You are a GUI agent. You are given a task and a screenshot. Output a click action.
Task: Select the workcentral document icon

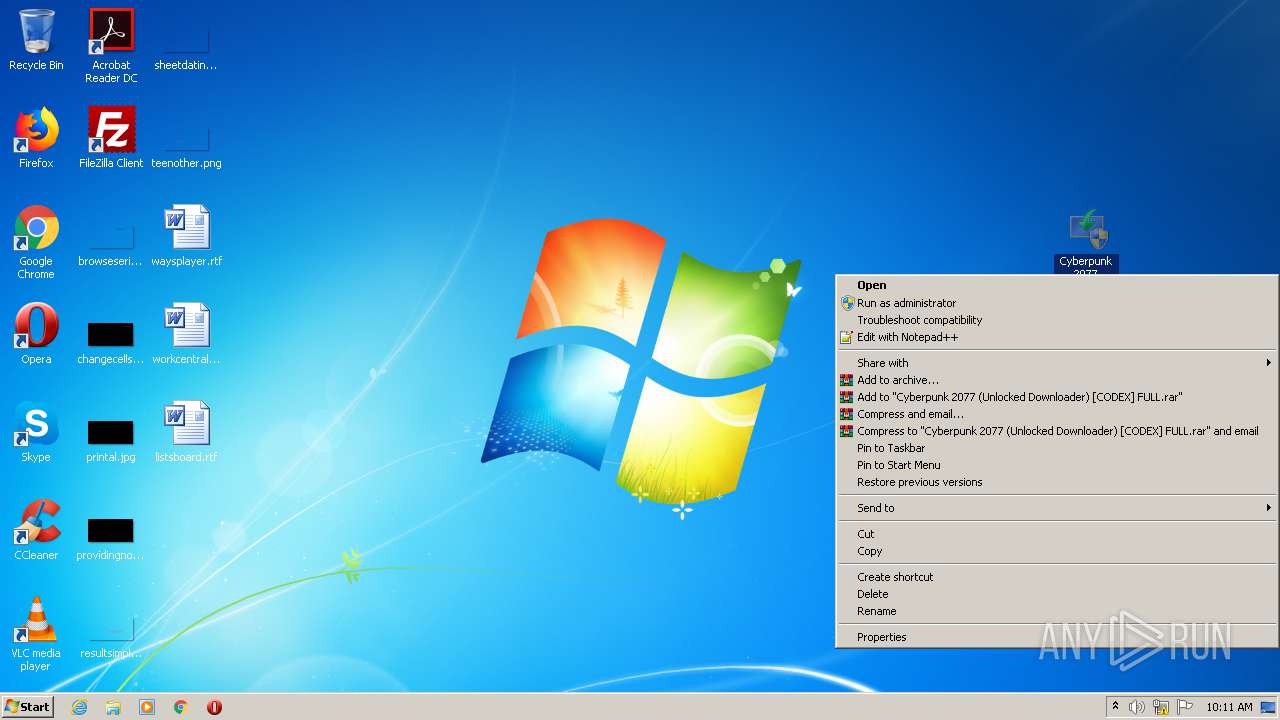pos(187,334)
